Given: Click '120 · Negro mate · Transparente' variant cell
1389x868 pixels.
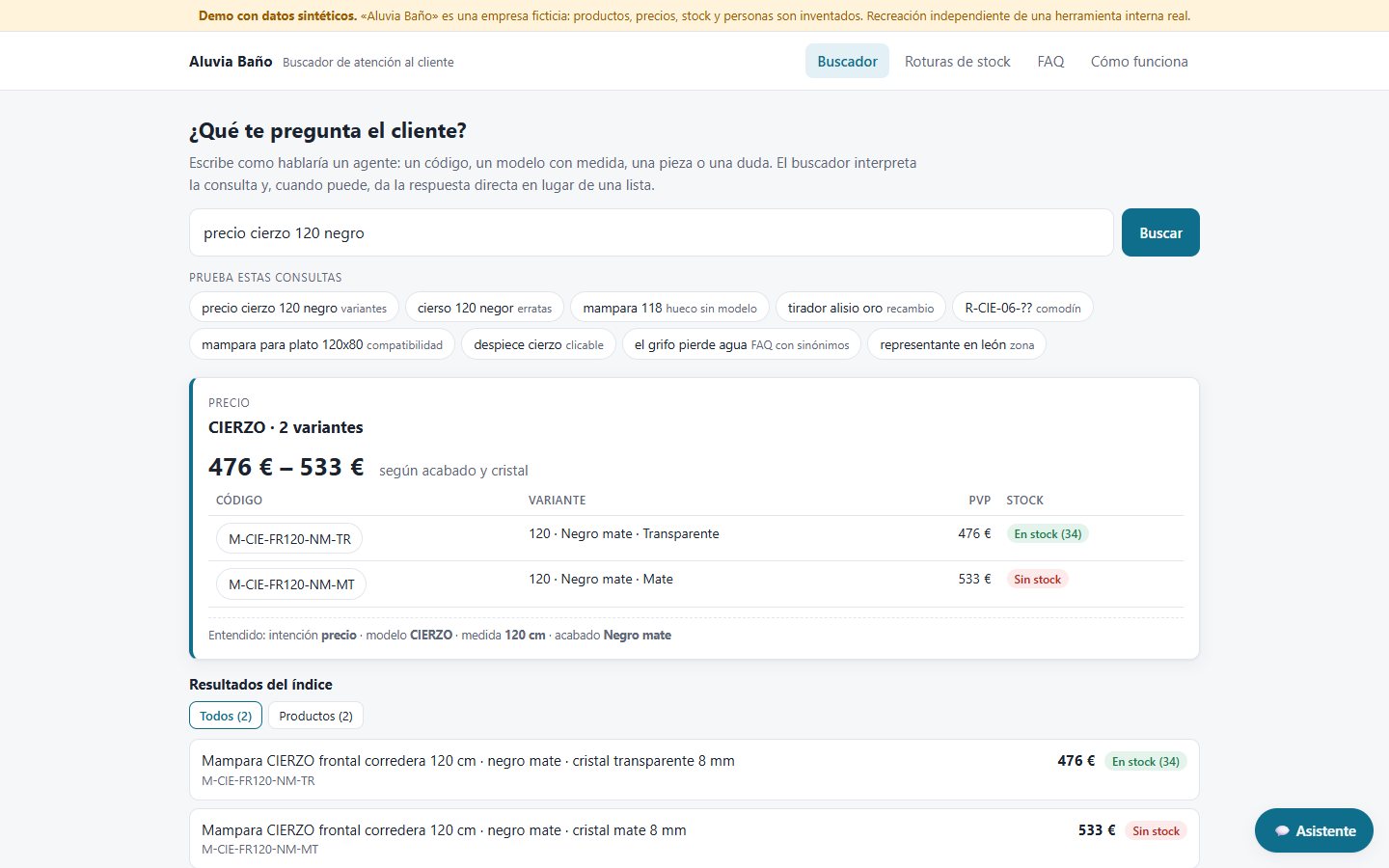Looking at the screenshot, I should [x=623, y=533].
